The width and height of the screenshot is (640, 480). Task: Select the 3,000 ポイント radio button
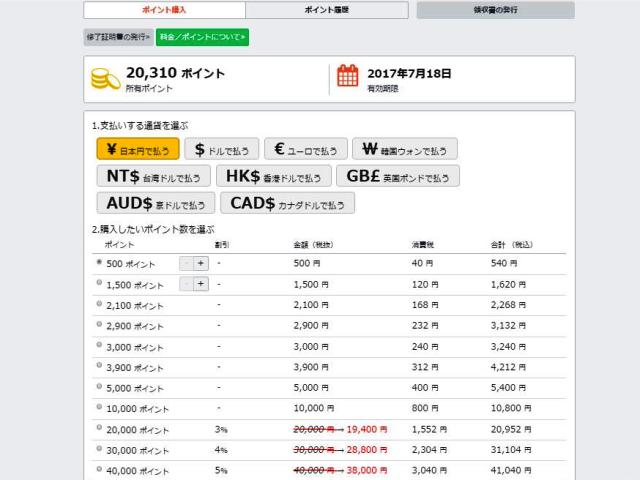tap(99, 344)
